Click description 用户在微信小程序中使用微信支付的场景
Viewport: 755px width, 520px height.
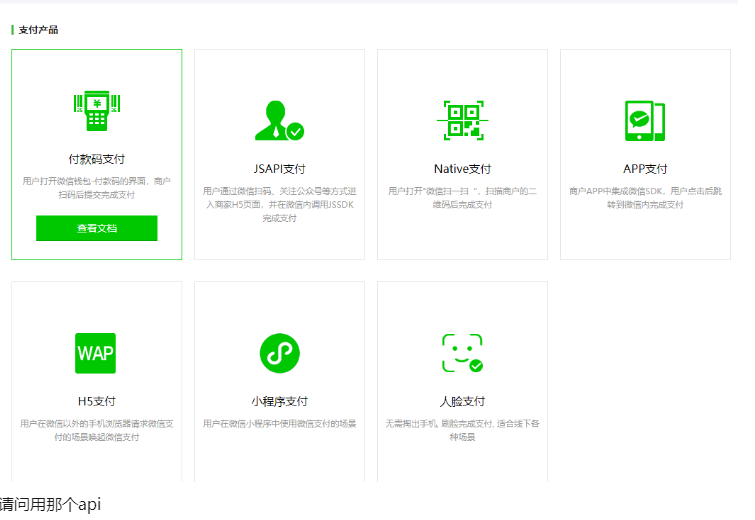(x=279, y=424)
